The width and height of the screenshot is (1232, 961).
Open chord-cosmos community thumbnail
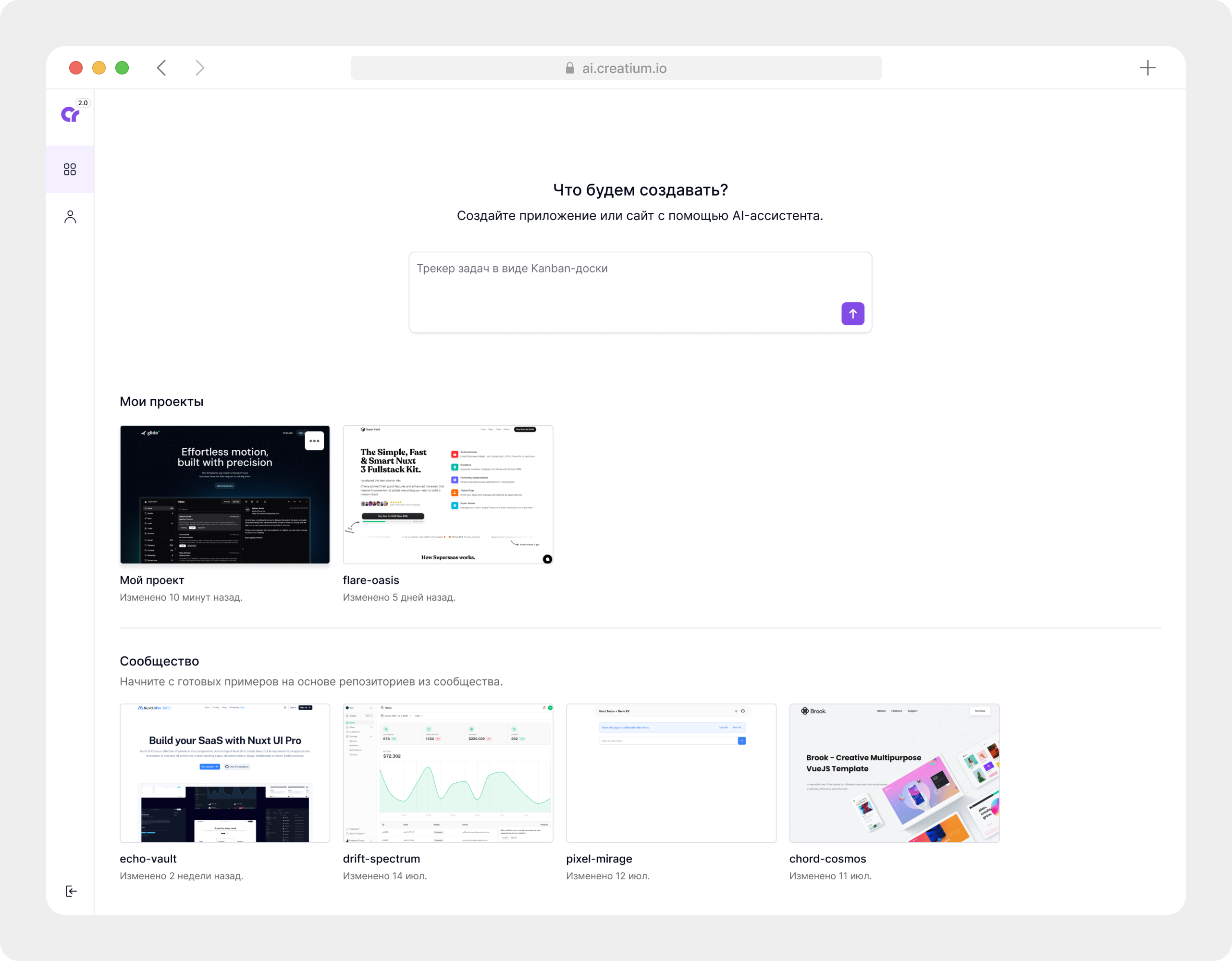tap(894, 773)
